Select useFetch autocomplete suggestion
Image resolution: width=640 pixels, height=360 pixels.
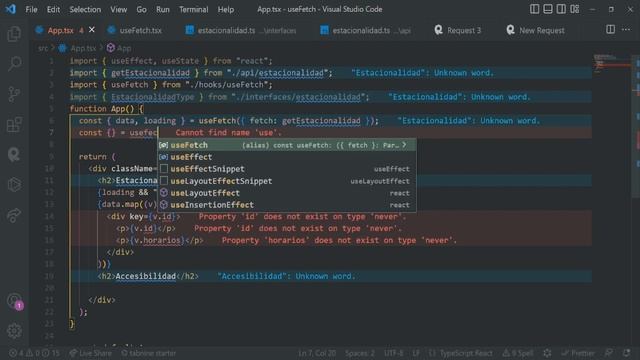[287, 145]
